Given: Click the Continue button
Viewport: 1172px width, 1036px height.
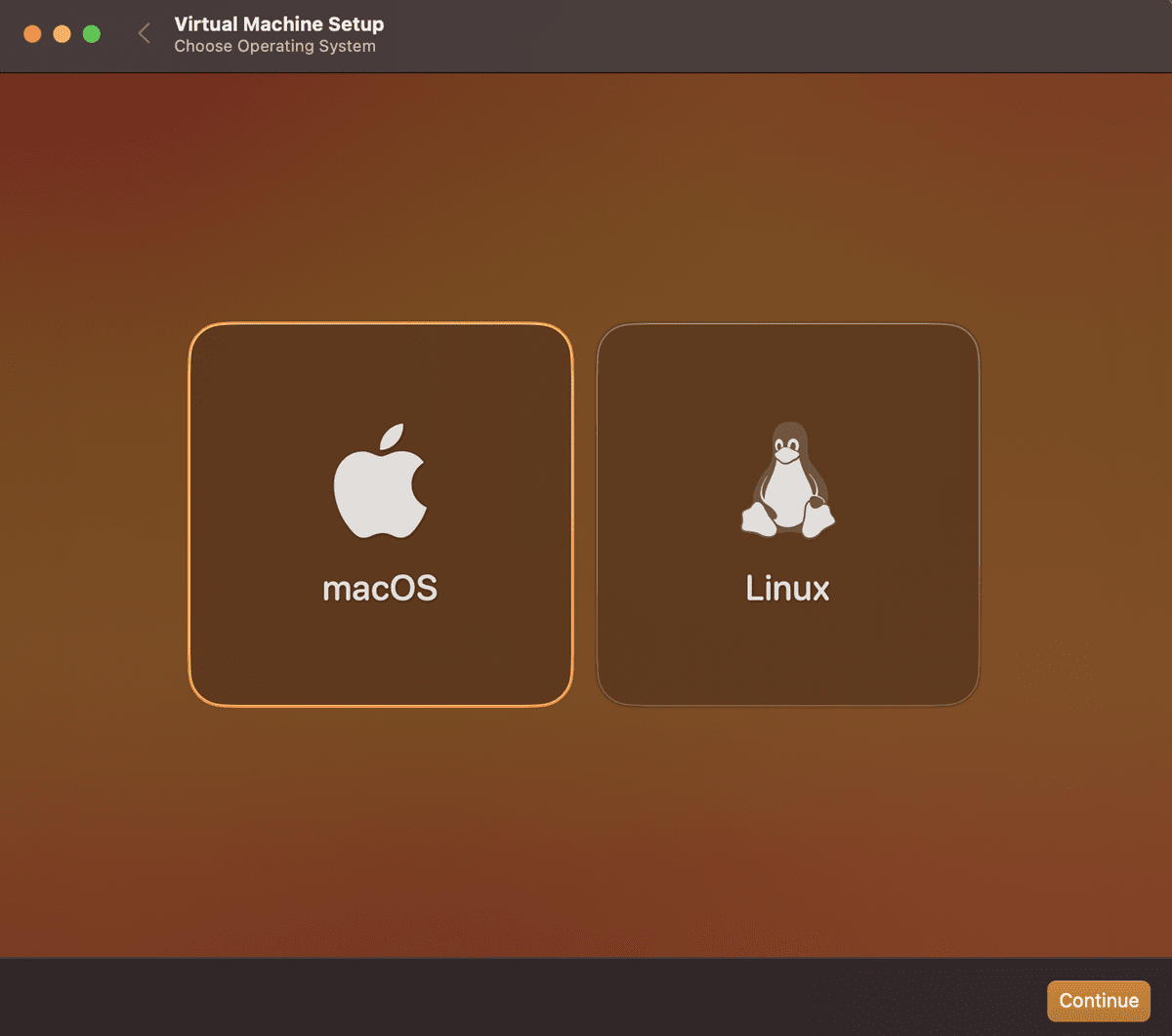Looking at the screenshot, I should coord(1099,1000).
